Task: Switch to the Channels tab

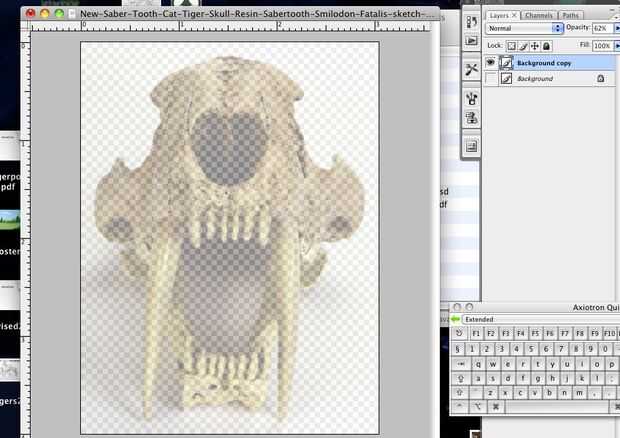Action: (x=539, y=15)
